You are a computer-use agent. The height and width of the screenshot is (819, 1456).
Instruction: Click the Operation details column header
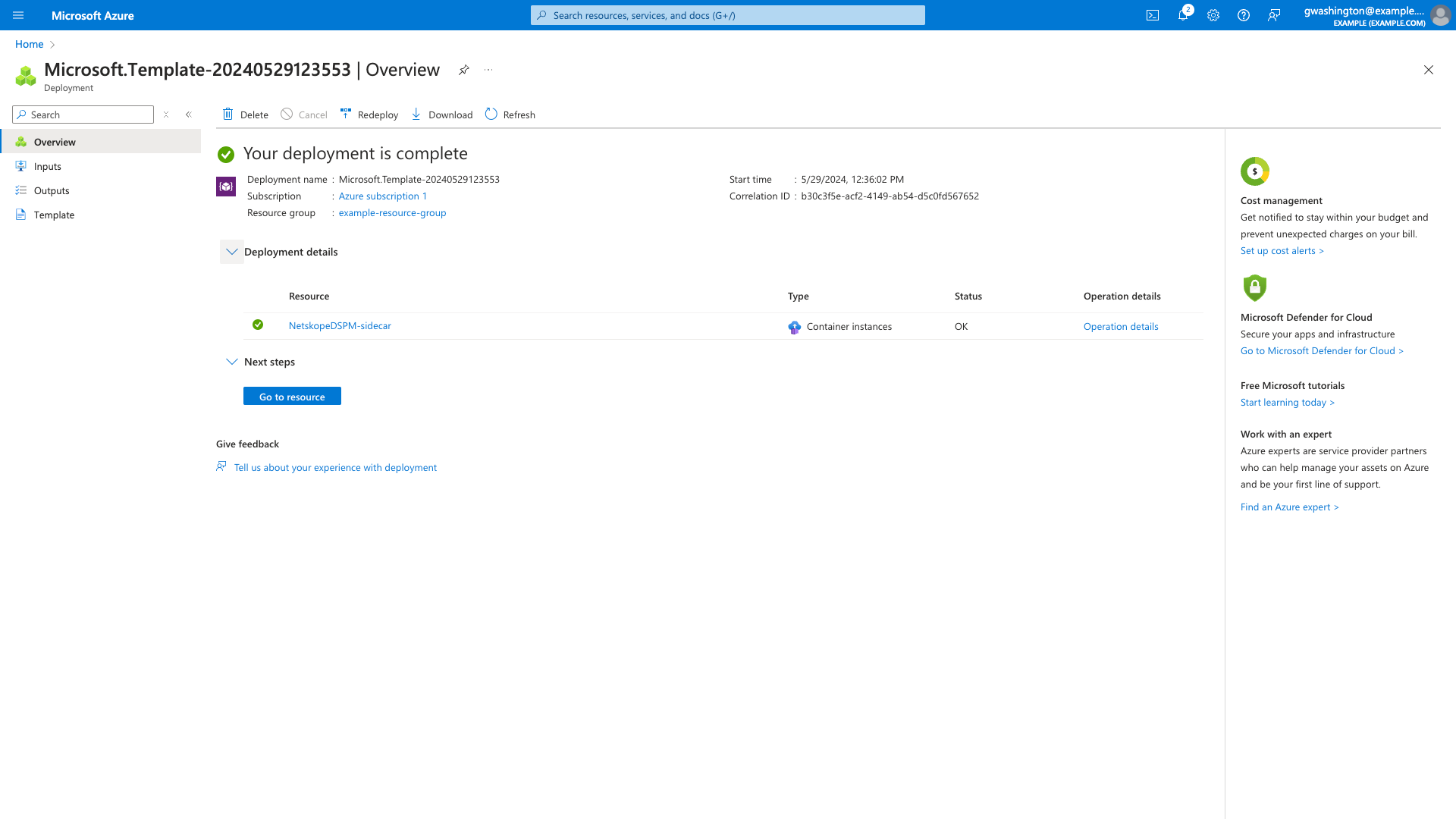(x=1122, y=297)
